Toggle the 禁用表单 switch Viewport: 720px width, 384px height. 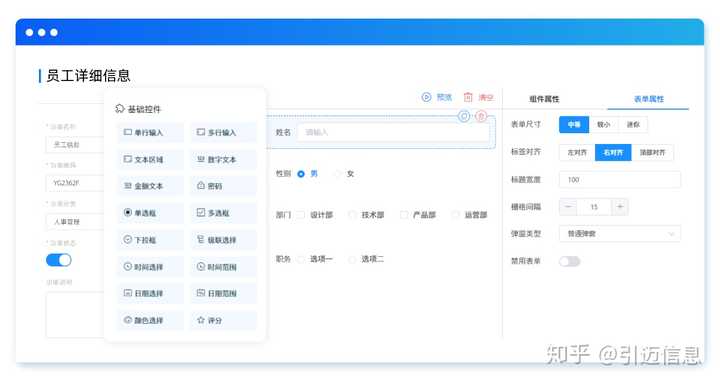point(569,261)
